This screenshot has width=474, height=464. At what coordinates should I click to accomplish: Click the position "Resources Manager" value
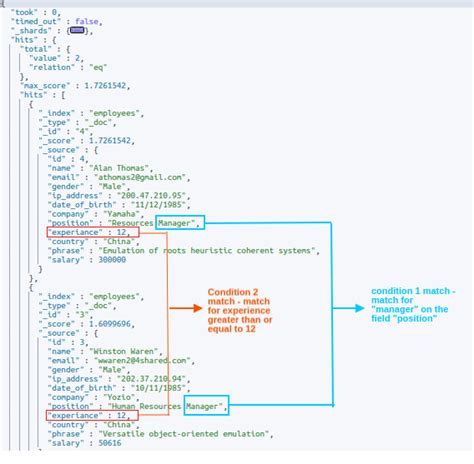click(153, 223)
